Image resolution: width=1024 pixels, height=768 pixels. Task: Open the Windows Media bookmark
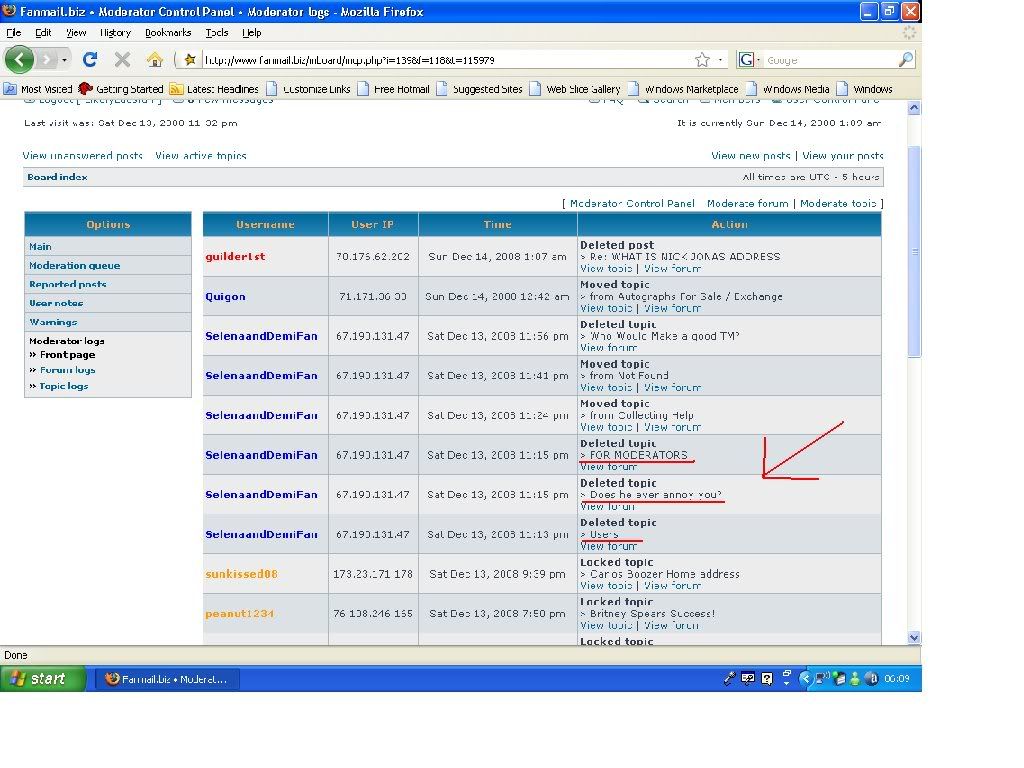tap(788, 89)
